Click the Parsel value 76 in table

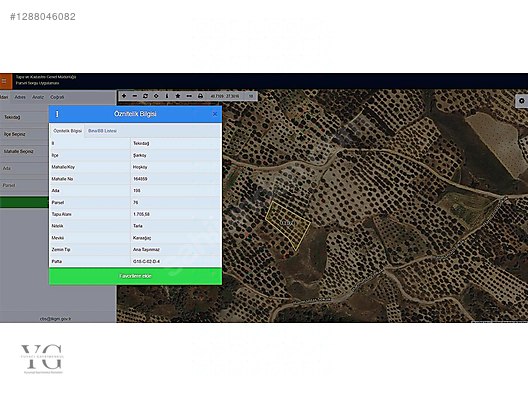(136, 202)
